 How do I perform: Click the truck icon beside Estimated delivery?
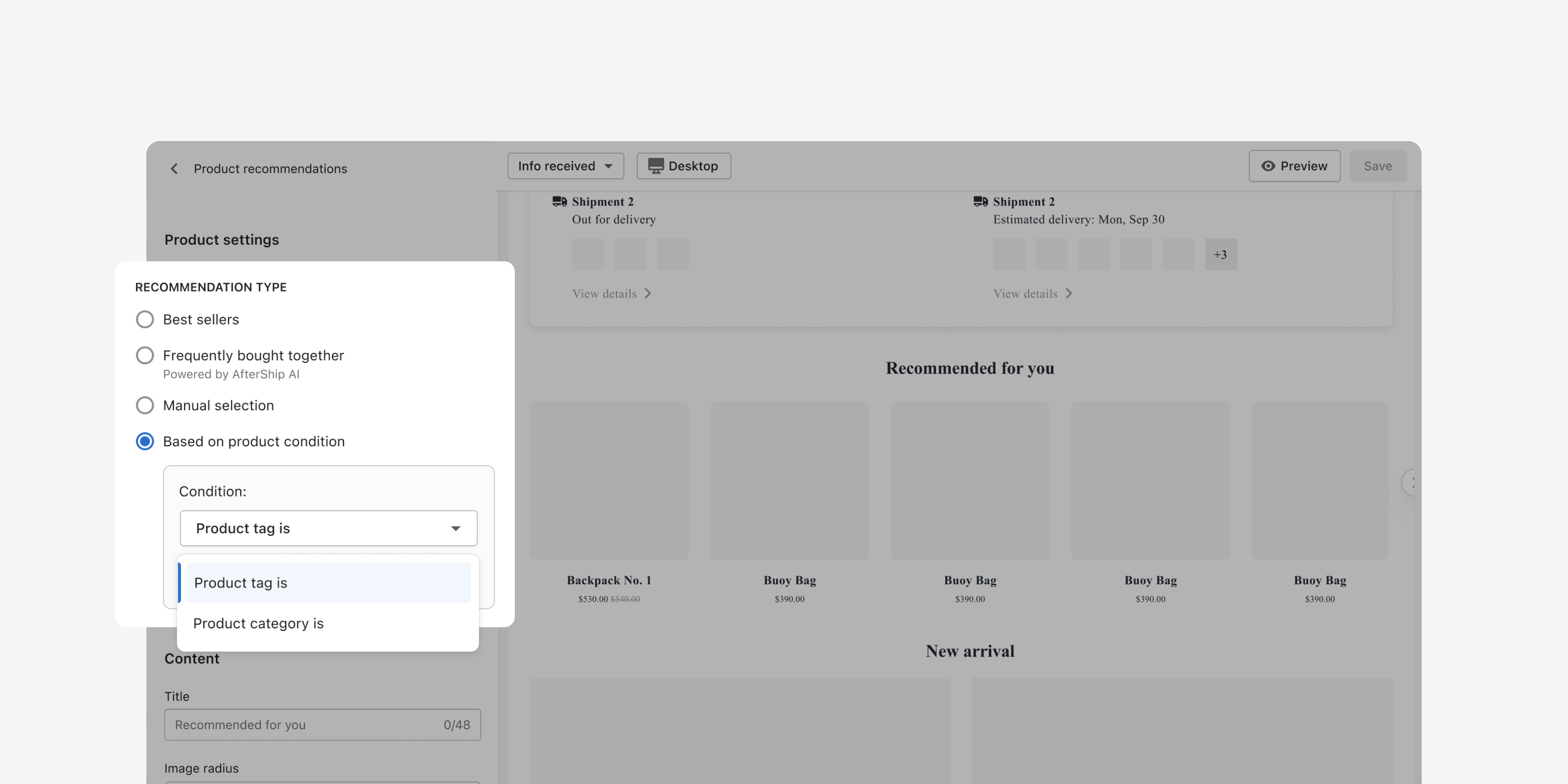click(x=981, y=201)
